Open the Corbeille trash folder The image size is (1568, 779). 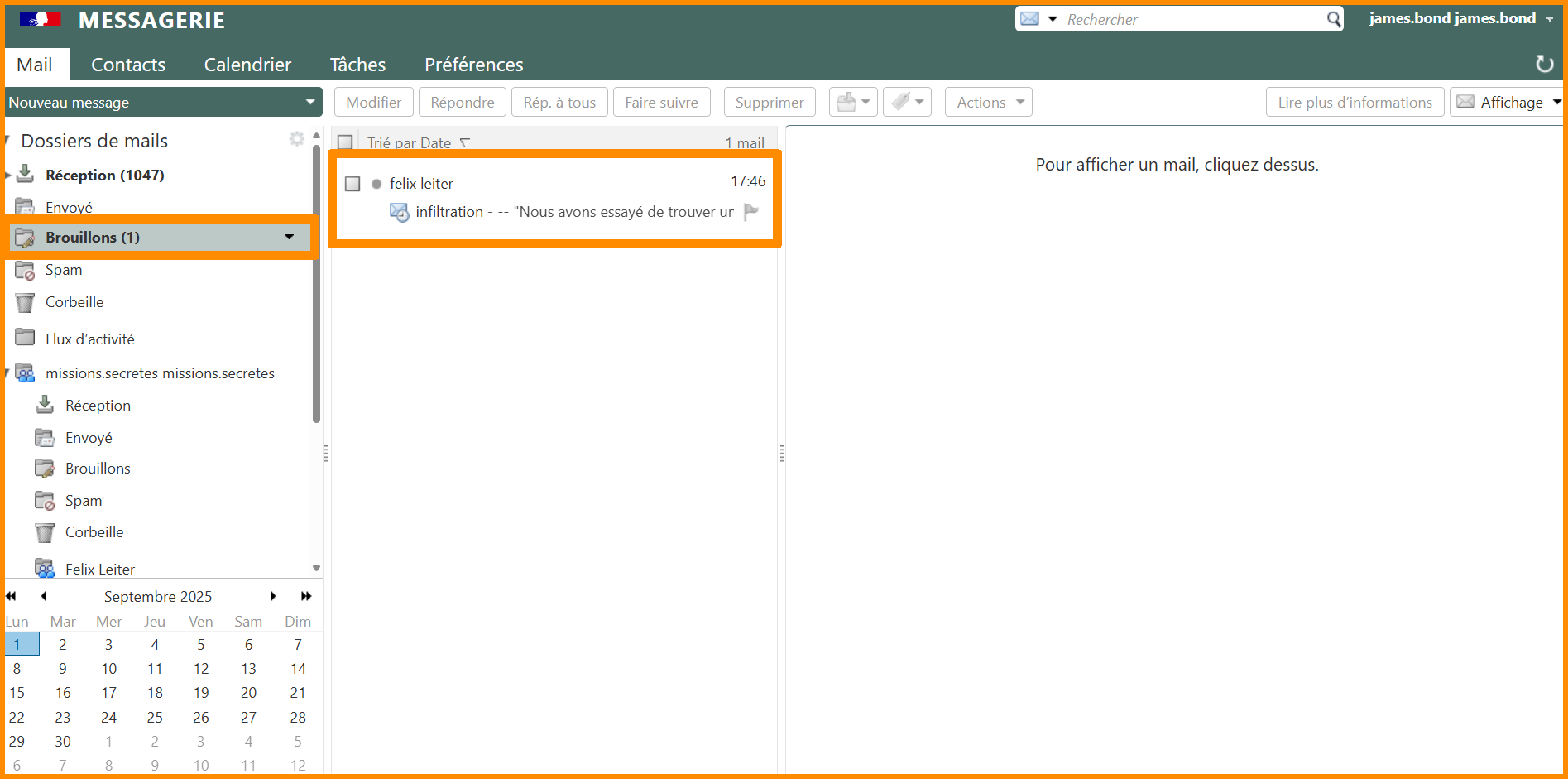coord(74,302)
